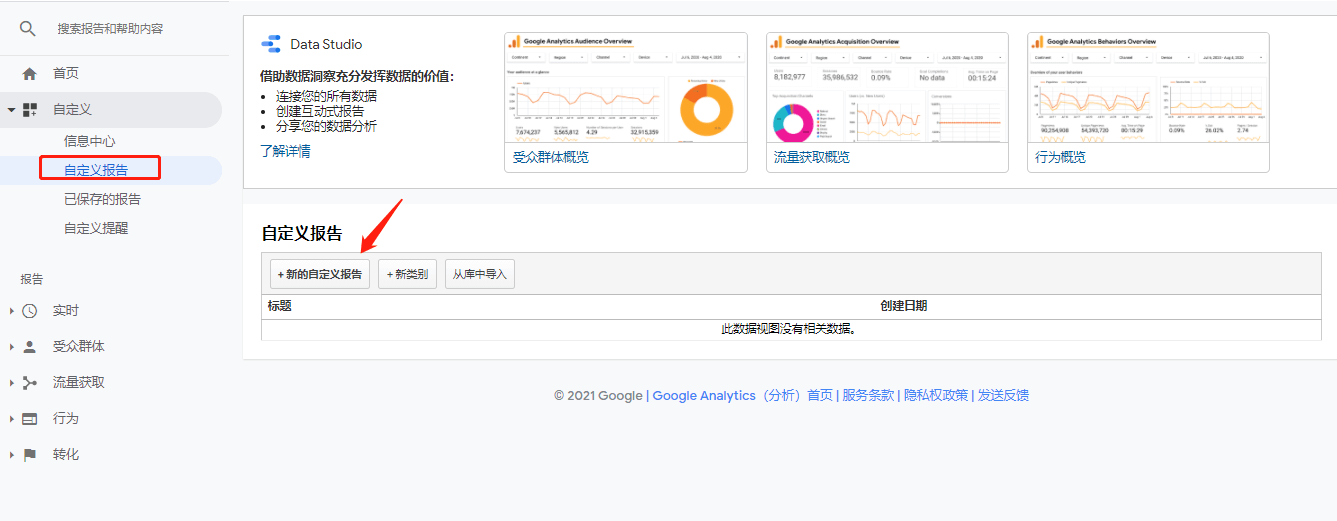Click the Google Analytics（分析）首页 footer link
Viewport: 1337px width, 521px height.
point(743,396)
